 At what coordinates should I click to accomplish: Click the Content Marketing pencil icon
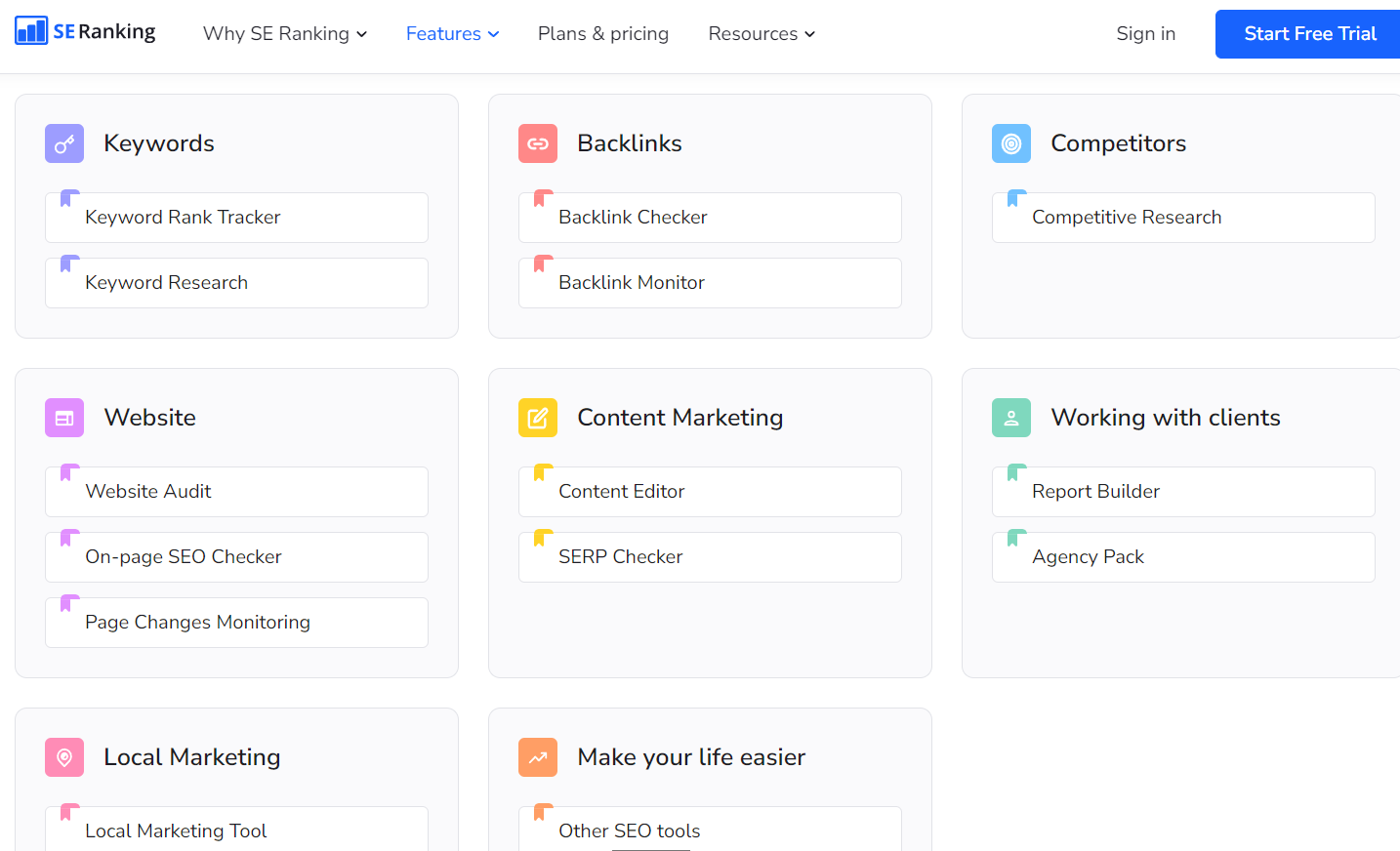(538, 417)
